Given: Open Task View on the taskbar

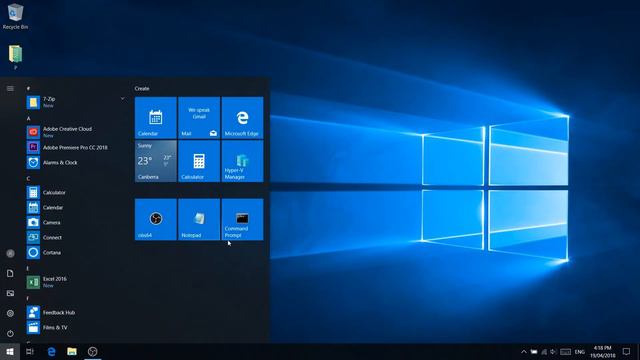Looking at the screenshot, I should [30, 351].
